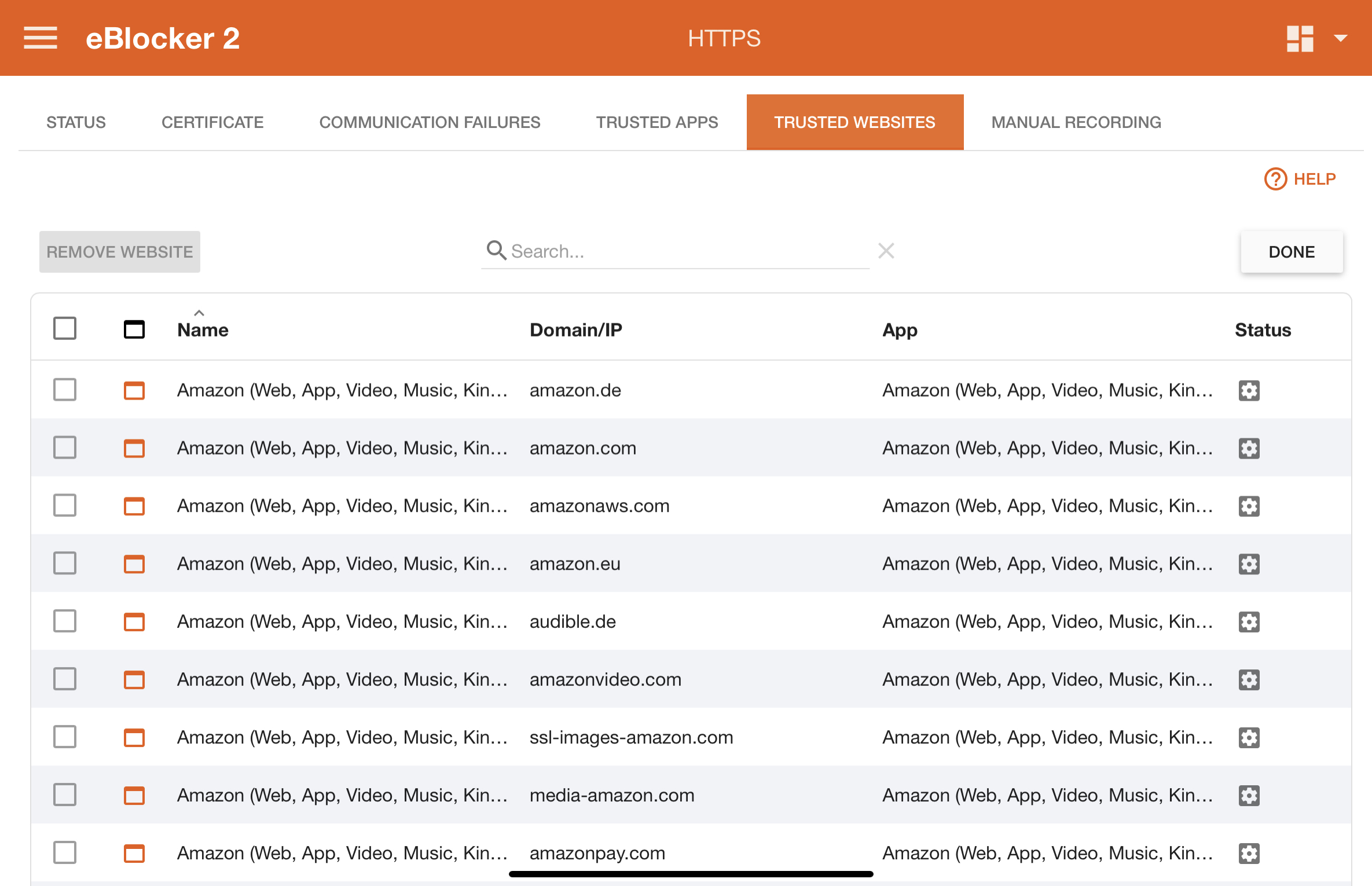Switch to the STATUS tab
This screenshot has width=1372, height=886.
[x=76, y=122]
